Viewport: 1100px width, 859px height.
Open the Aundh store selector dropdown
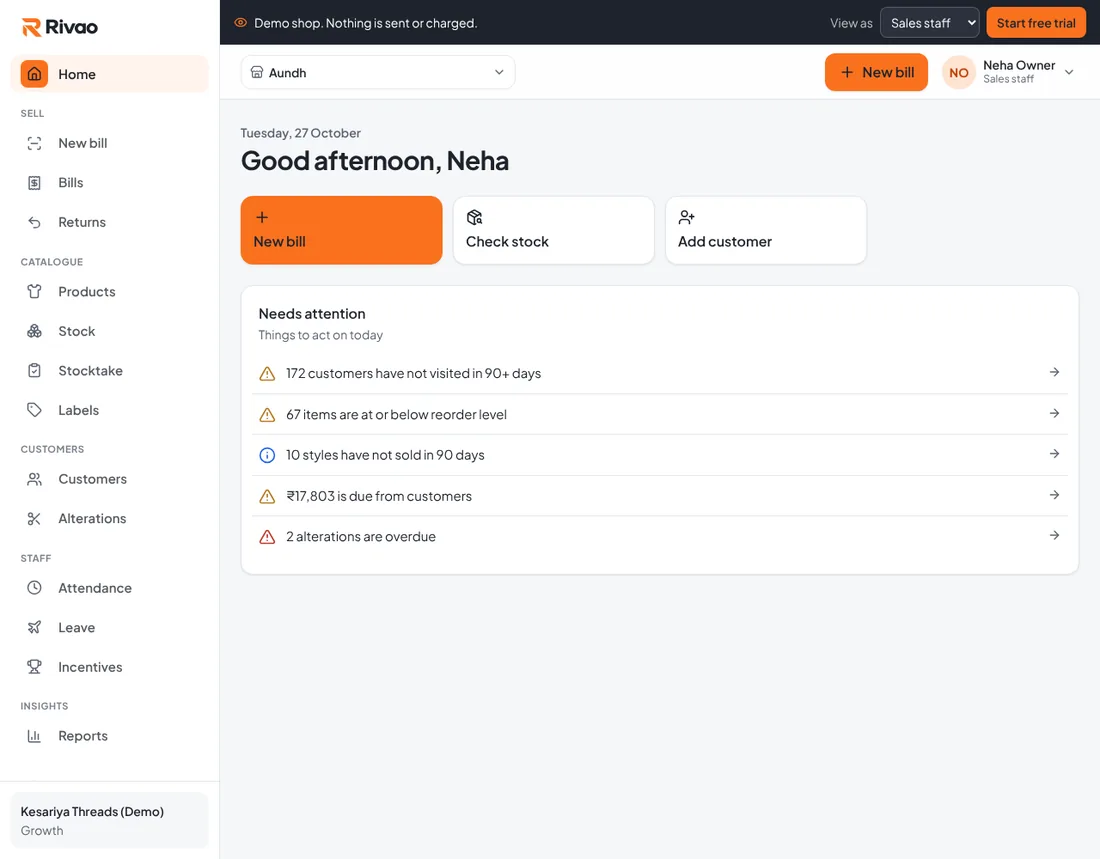[378, 72]
